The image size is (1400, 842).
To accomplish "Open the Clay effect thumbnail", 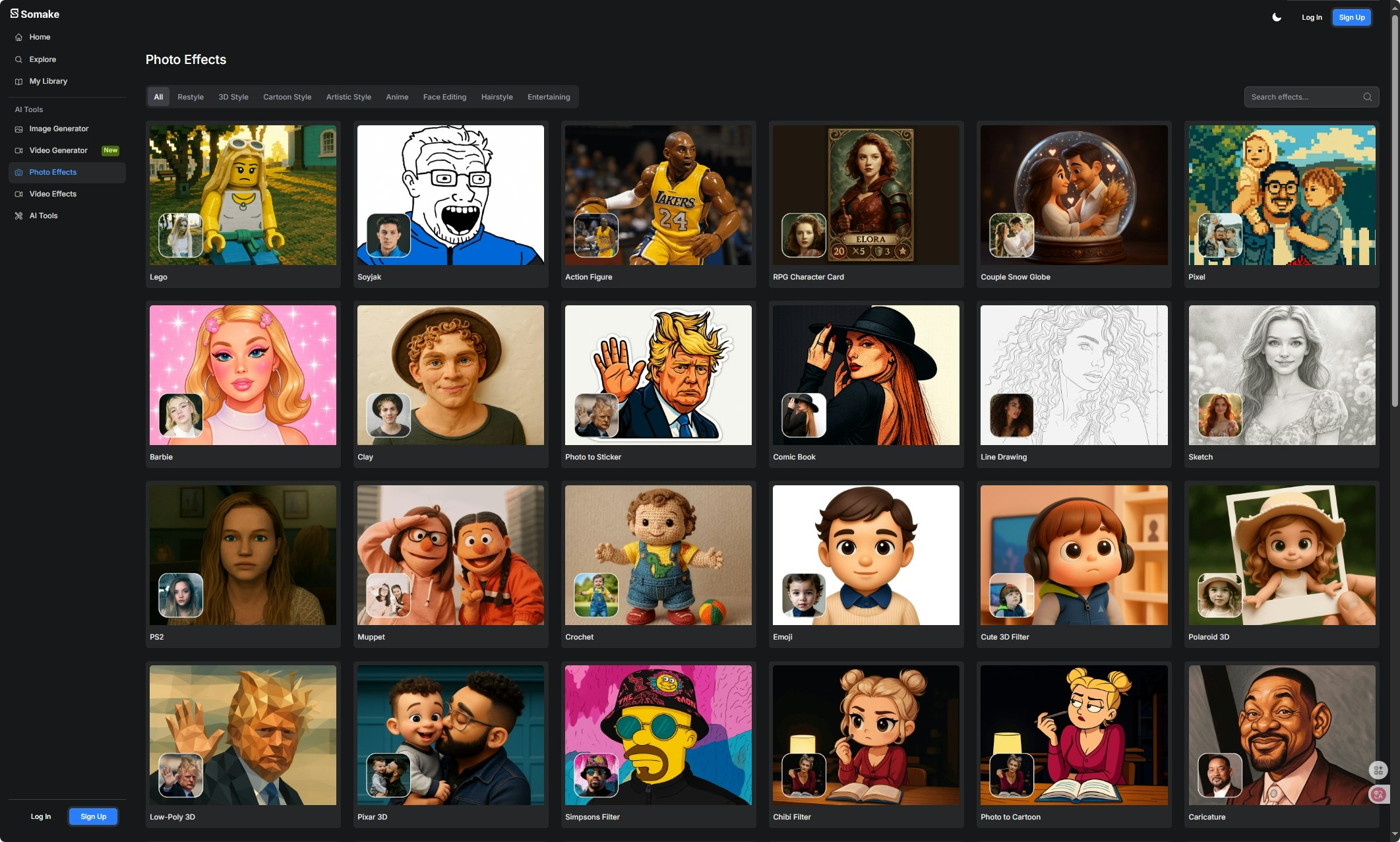I will [x=450, y=375].
